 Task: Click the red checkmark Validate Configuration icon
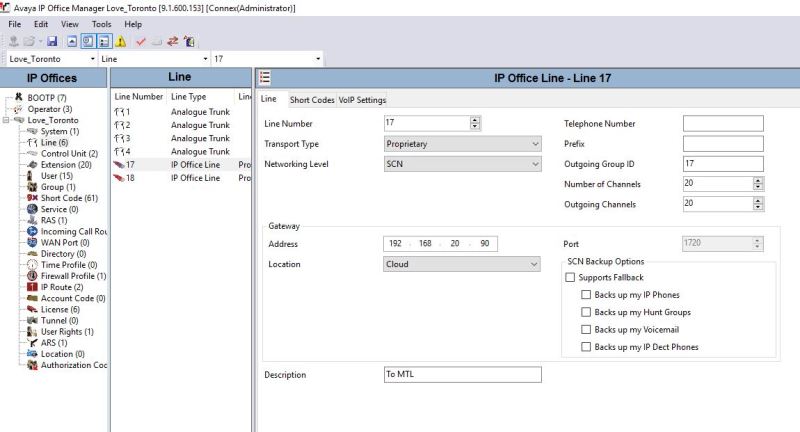click(141, 41)
